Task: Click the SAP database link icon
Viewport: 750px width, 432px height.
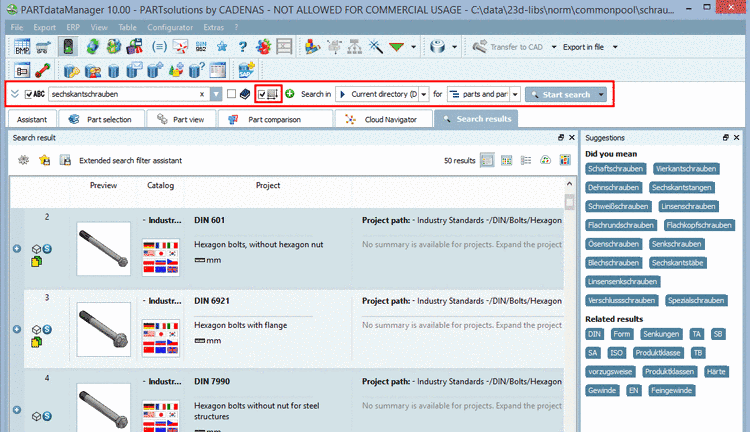Action: click(x=247, y=70)
